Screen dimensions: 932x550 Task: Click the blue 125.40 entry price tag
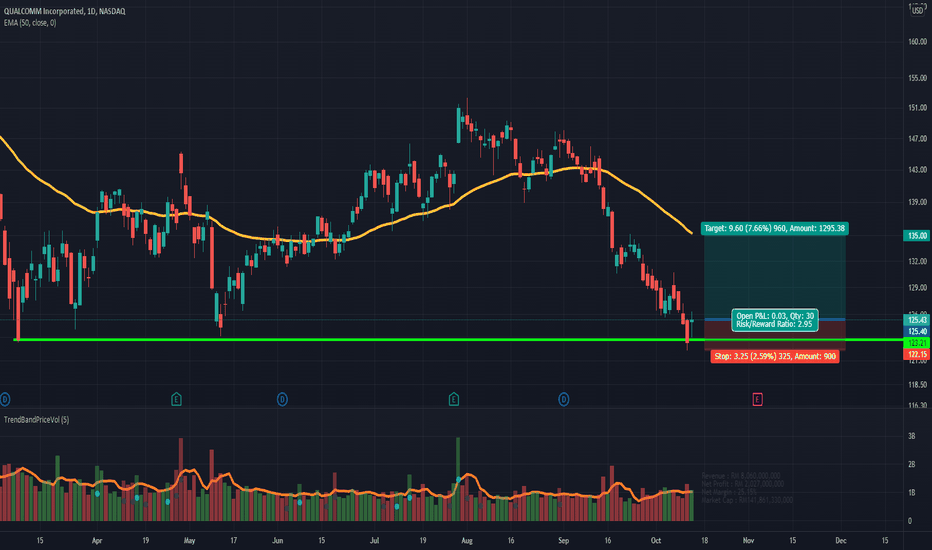coord(917,331)
